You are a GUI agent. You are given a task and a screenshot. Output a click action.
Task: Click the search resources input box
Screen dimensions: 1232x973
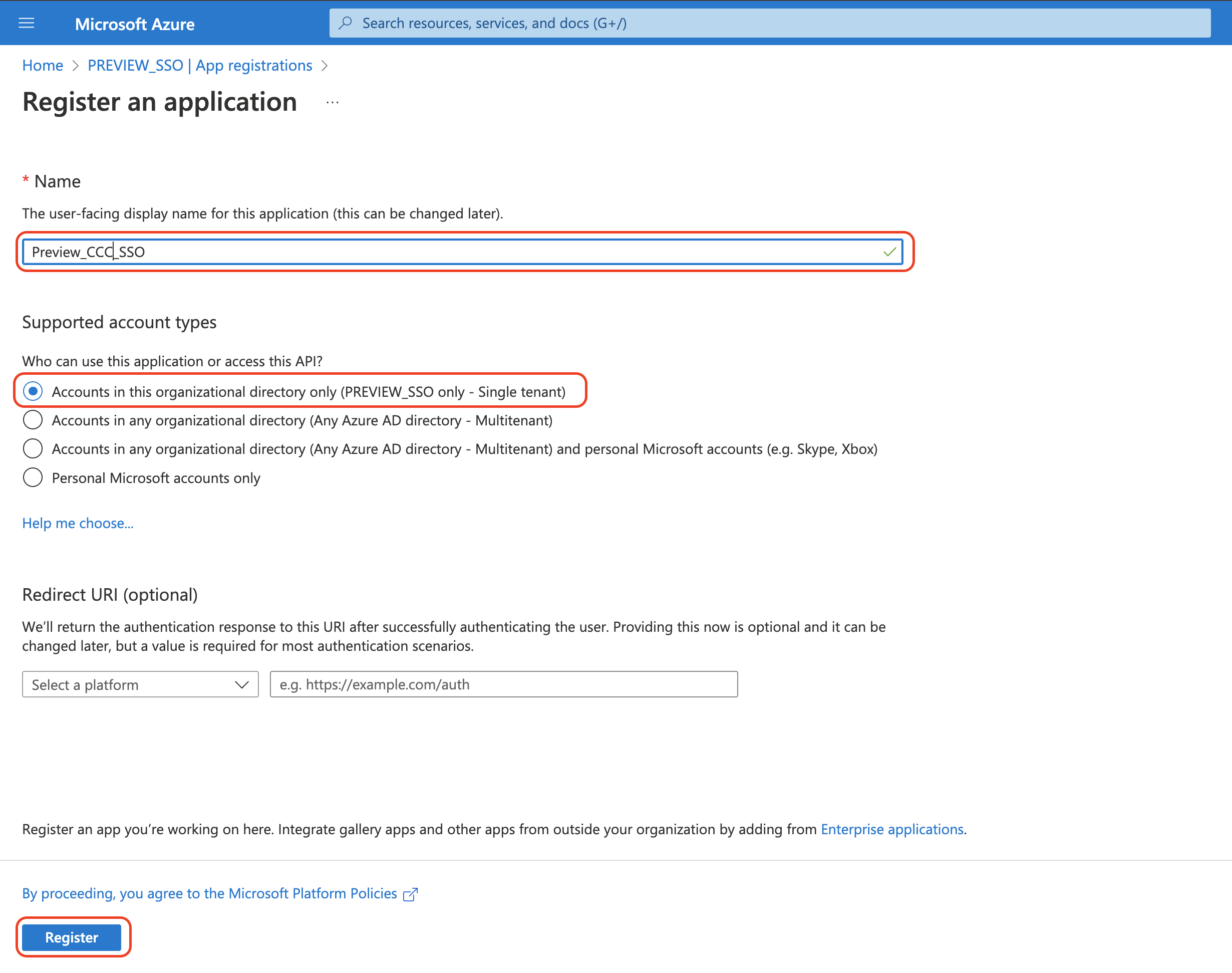(769, 23)
